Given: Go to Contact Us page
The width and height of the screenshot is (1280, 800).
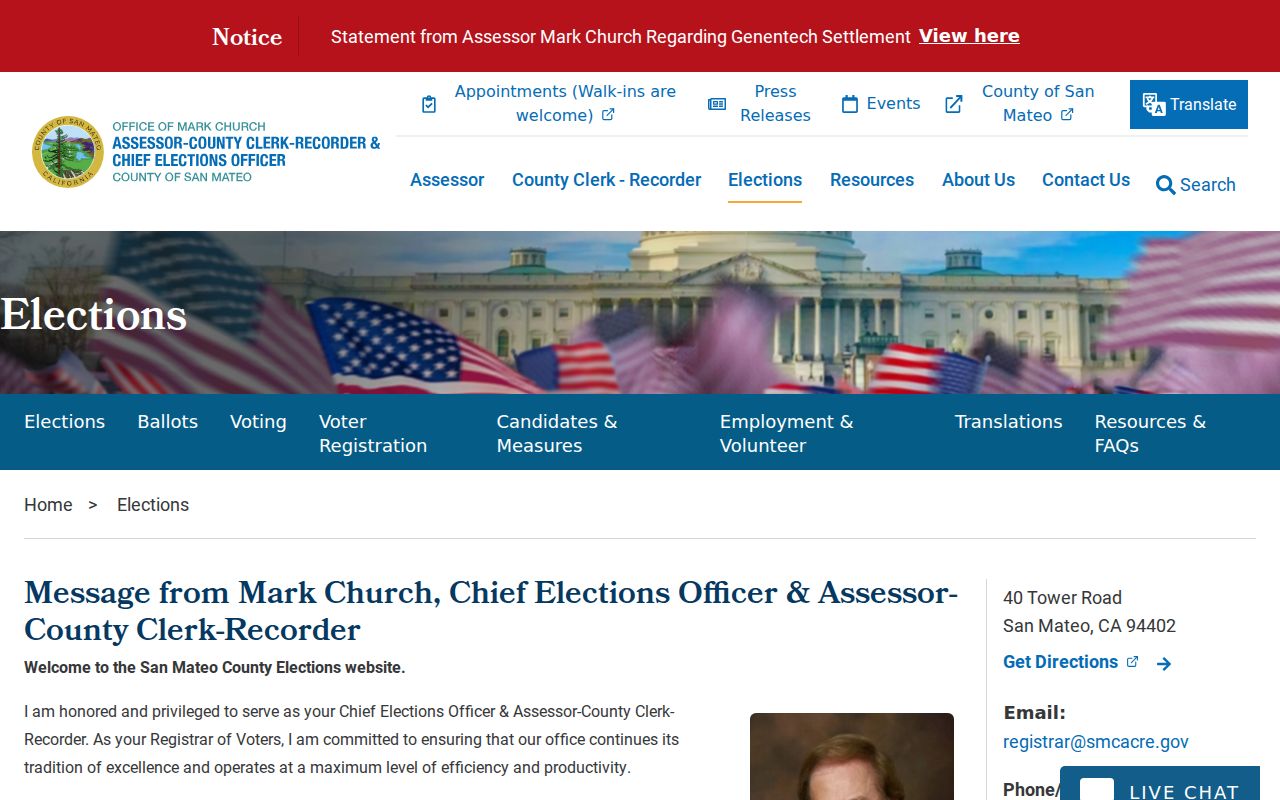Looking at the screenshot, I should point(1086,180).
